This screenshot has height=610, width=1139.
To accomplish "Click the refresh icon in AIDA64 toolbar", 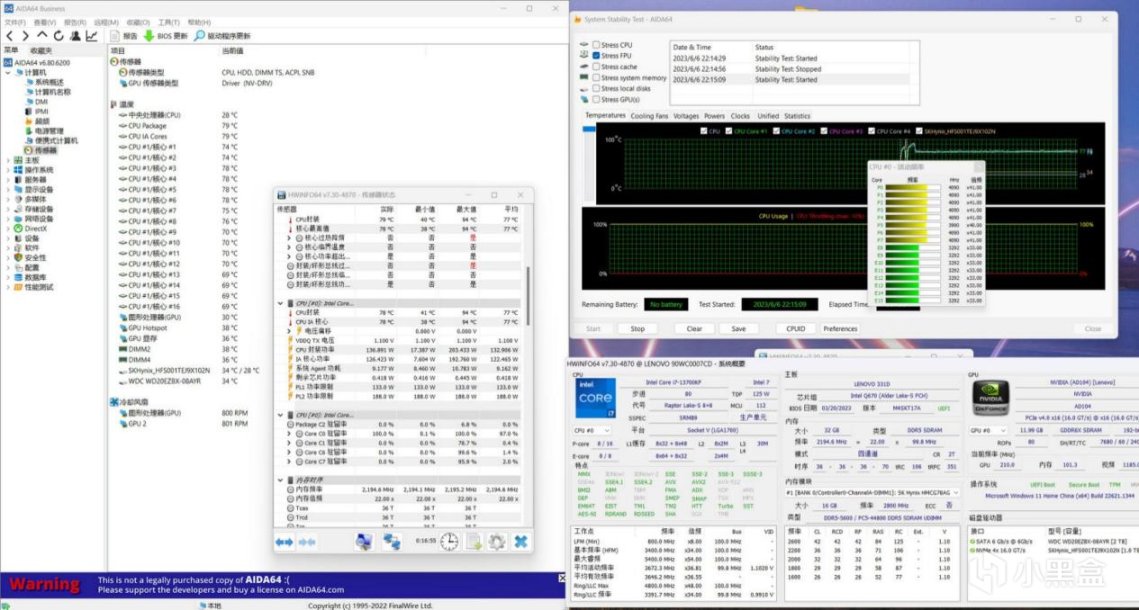I will [58, 36].
